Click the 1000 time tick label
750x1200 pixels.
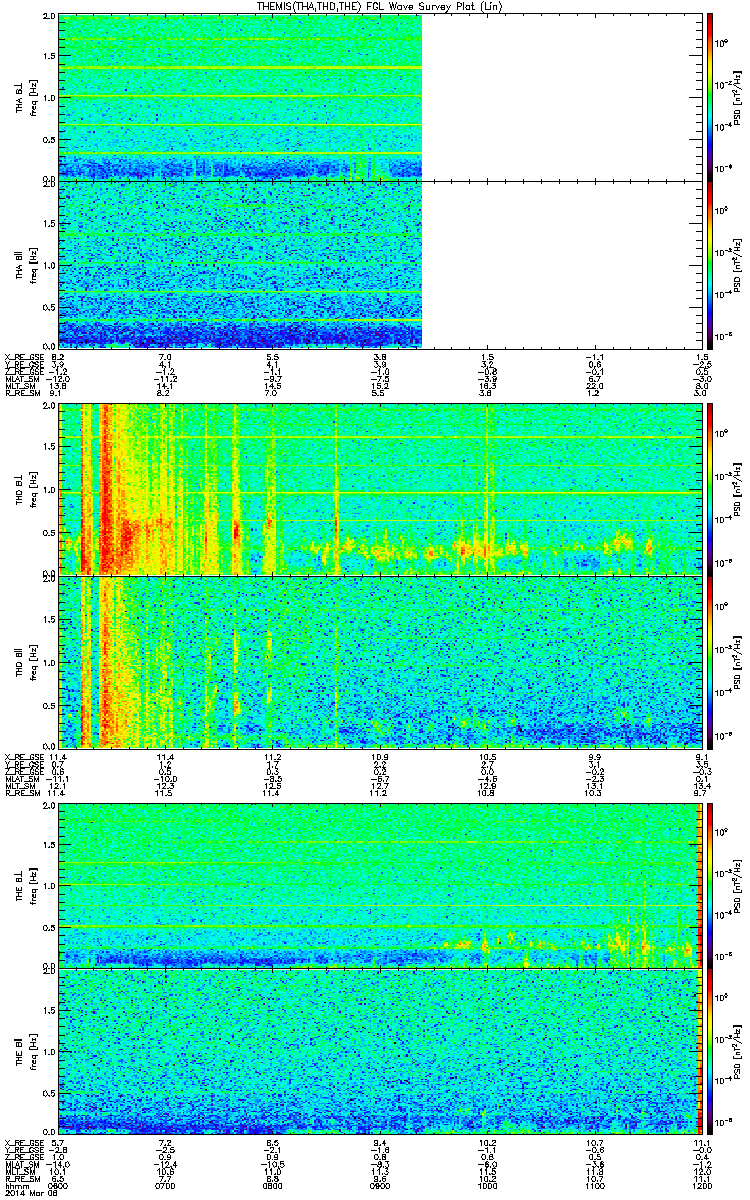[x=486, y=1185]
